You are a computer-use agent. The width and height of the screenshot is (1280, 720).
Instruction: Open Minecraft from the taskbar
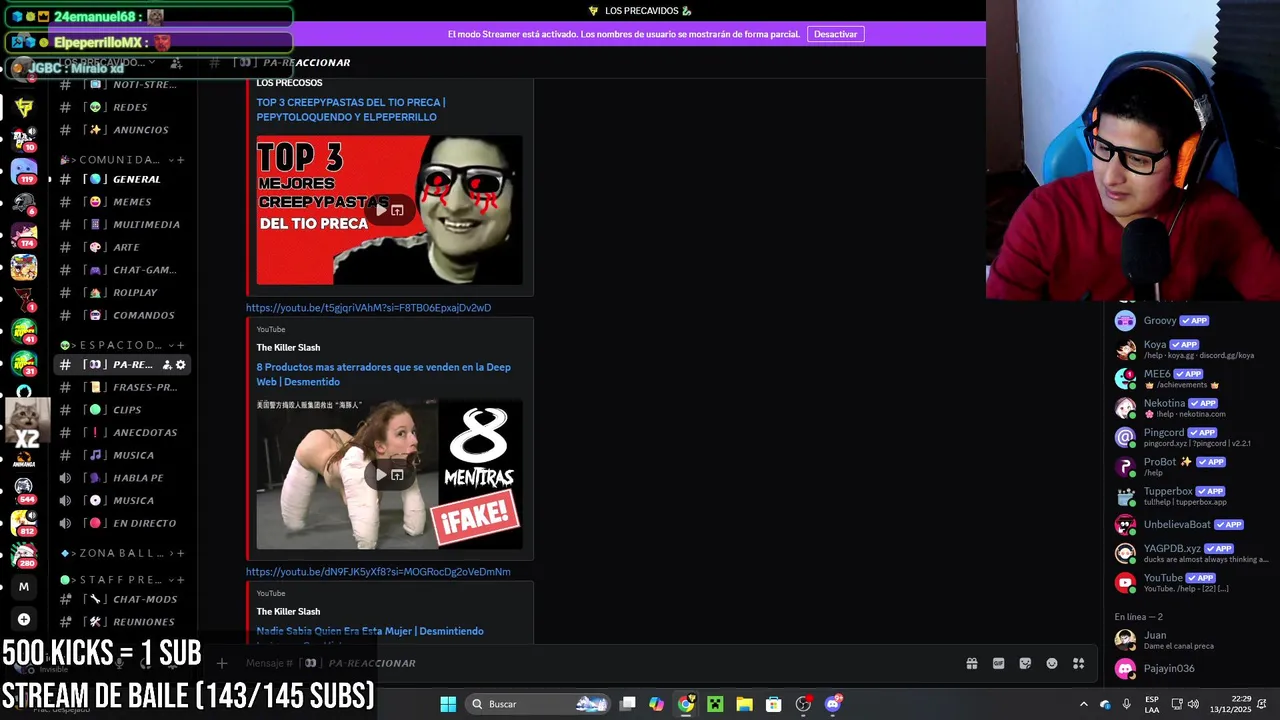(x=715, y=704)
